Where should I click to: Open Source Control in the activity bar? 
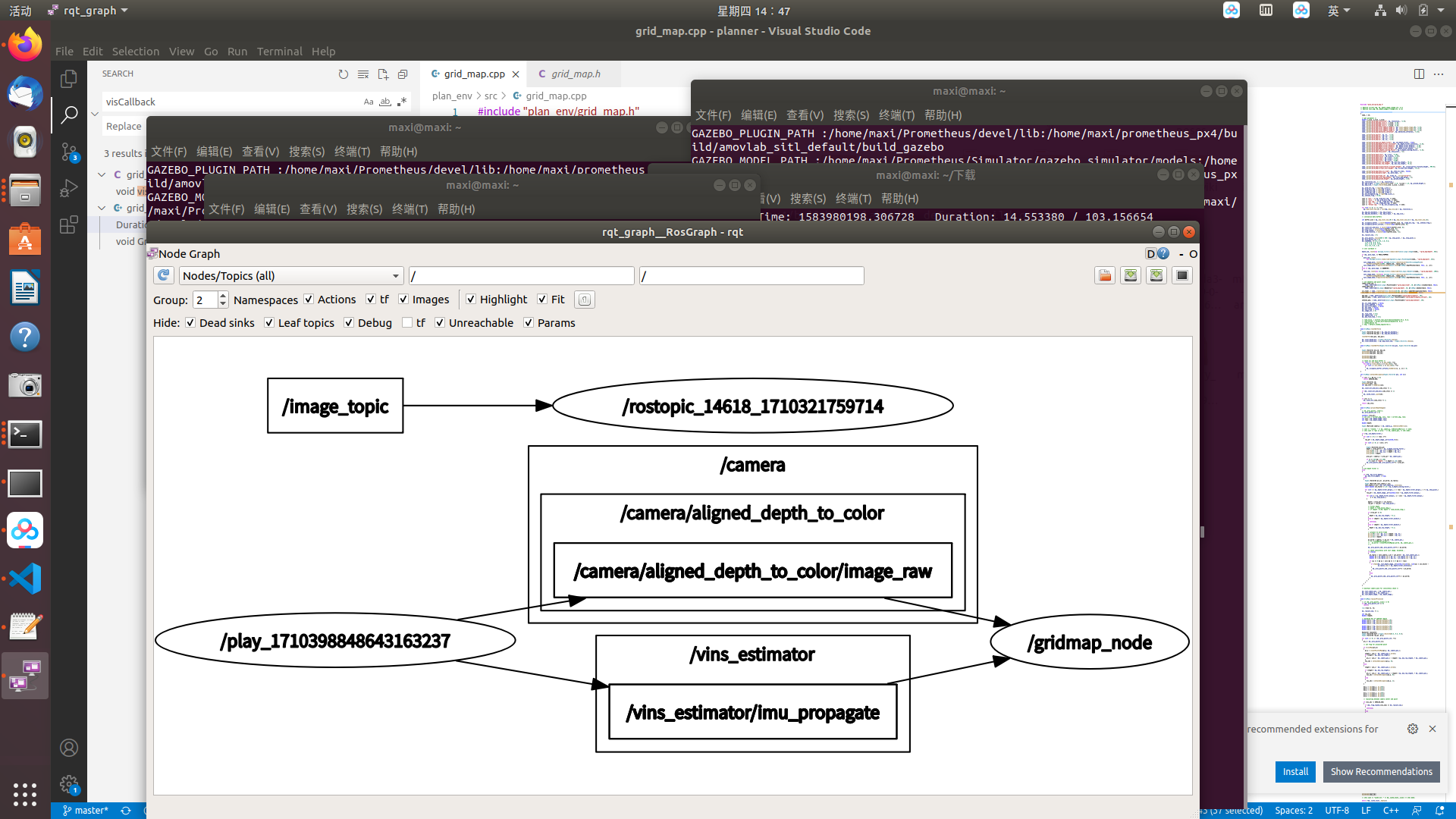pos(69,152)
